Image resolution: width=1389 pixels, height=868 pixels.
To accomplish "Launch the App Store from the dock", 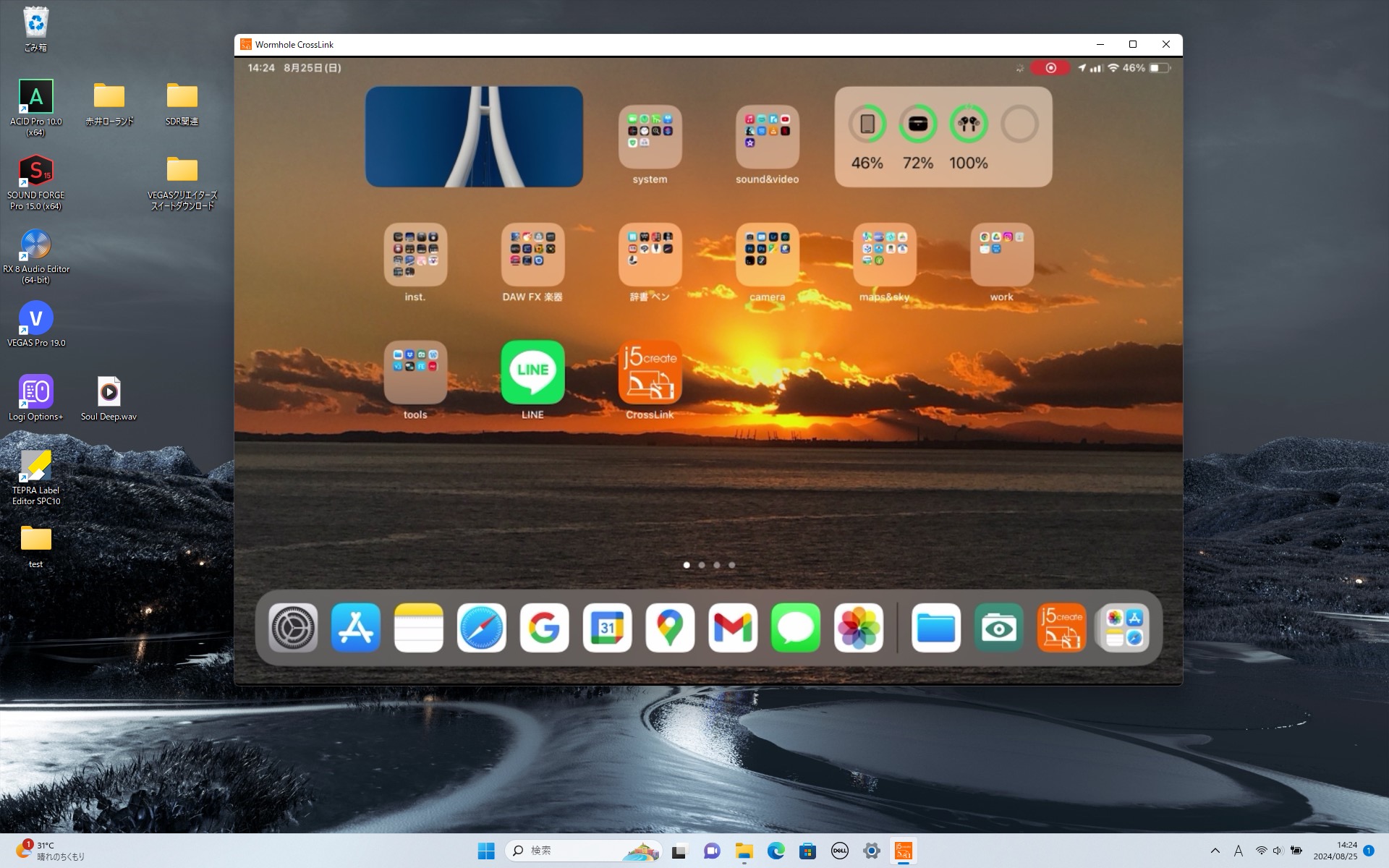I will [x=355, y=628].
